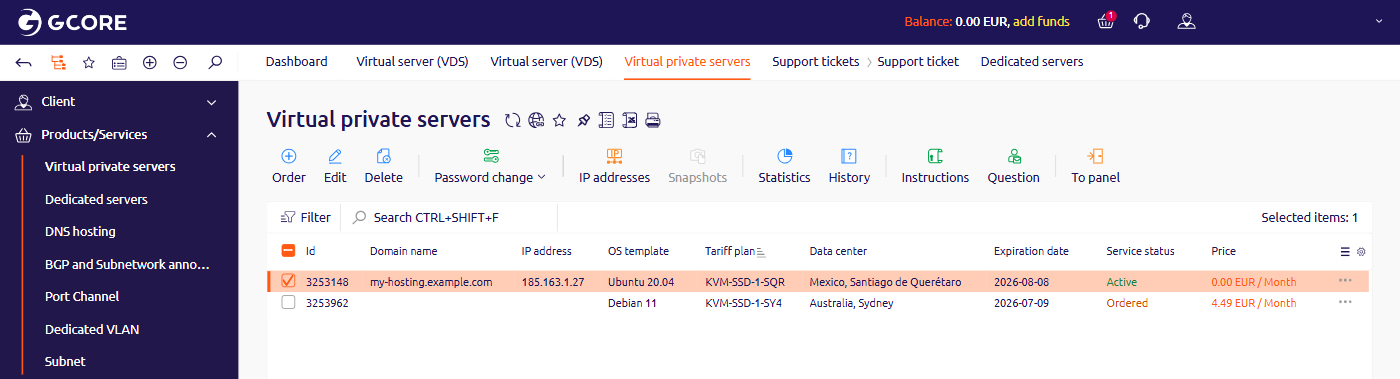The image size is (1400, 379).
Task: Open History of selected server
Action: coord(849,166)
